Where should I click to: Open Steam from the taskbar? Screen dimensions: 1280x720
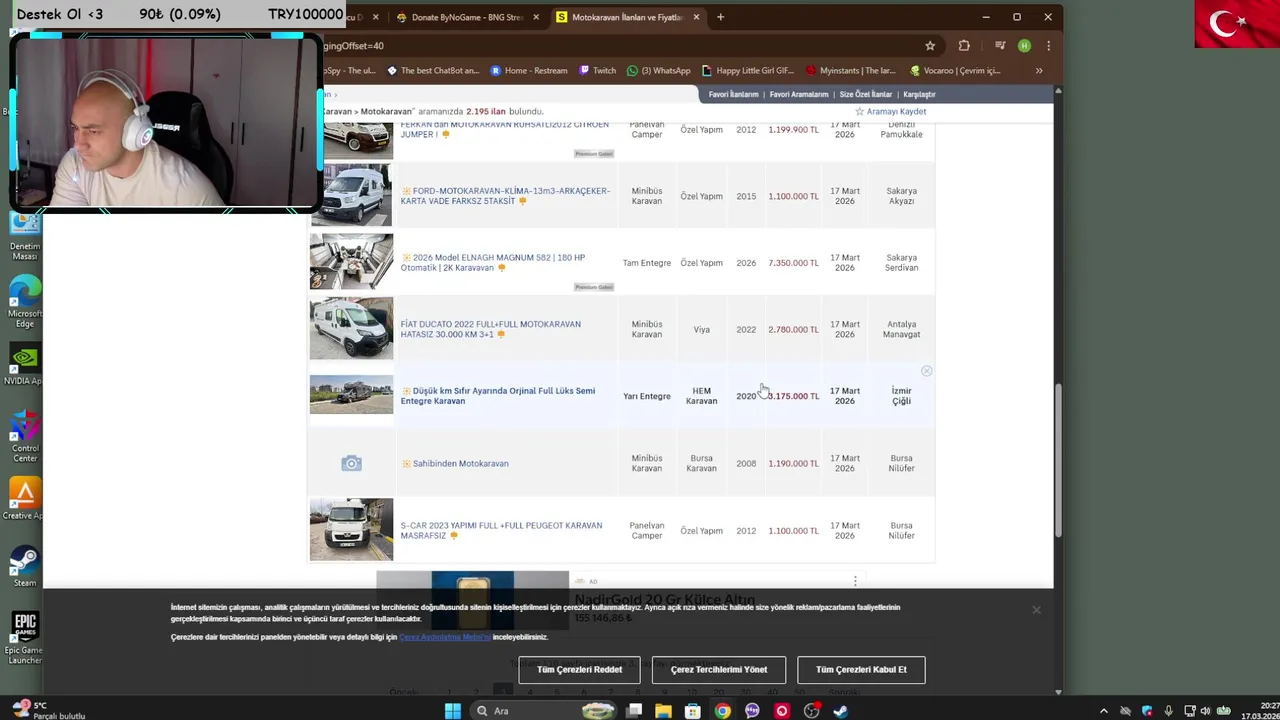[x=841, y=711]
